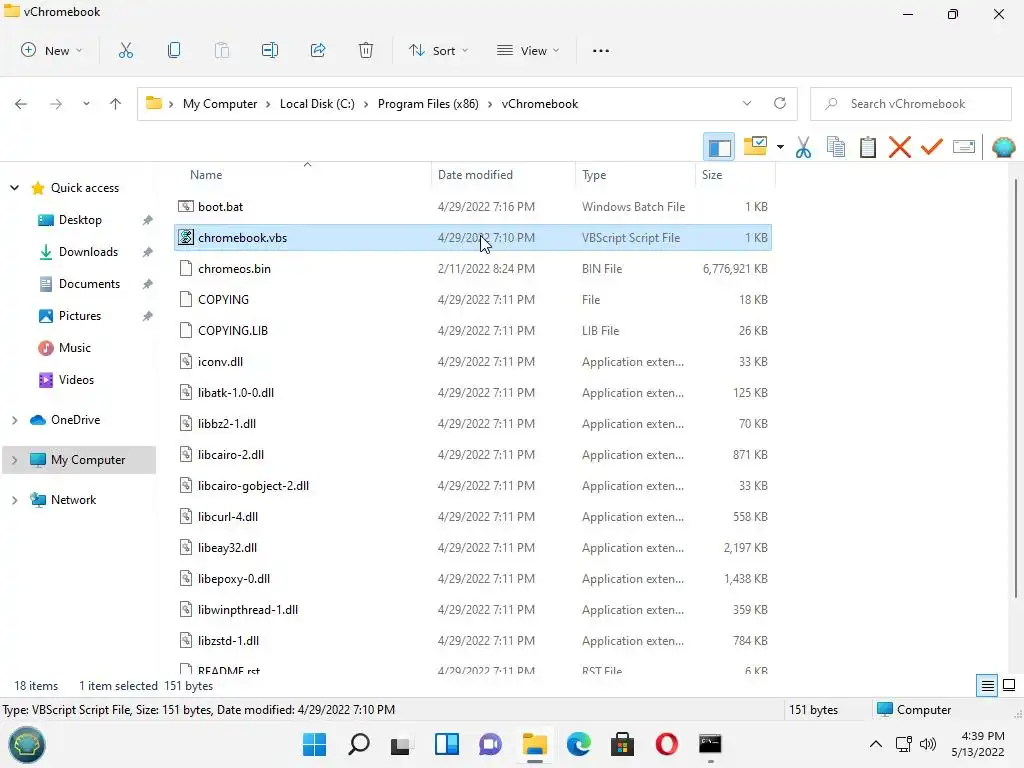The height and width of the screenshot is (768, 1024).
Task: Click Program Files (x86) breadcrumb
Action: [x=428, y=104]
